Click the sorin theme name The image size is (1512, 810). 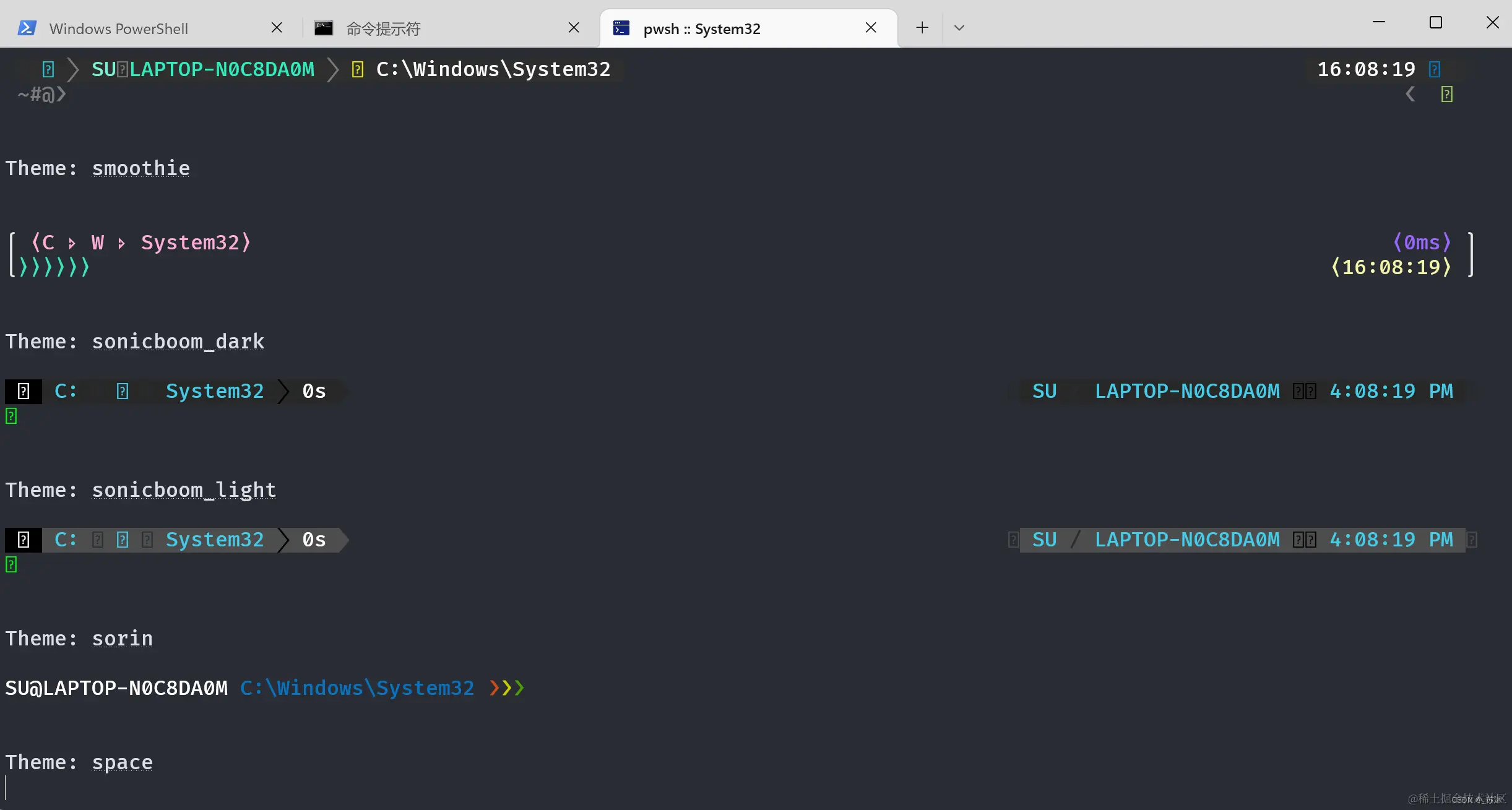click(x=122, y=639)
